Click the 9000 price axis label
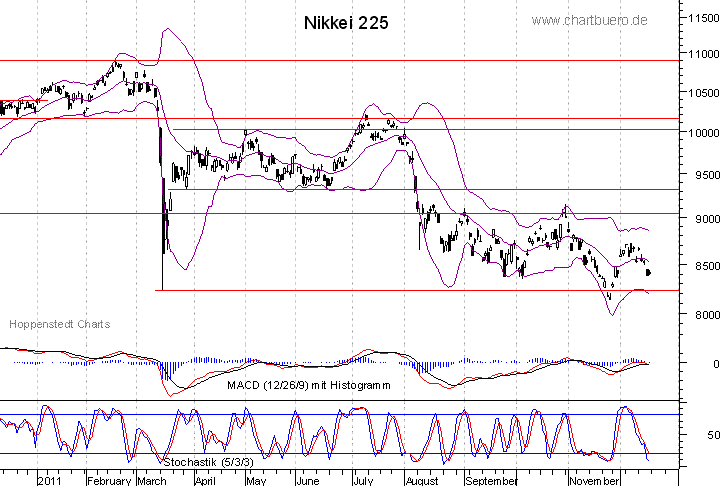This screenshot has width=723, height=486. tap(707, 219)
